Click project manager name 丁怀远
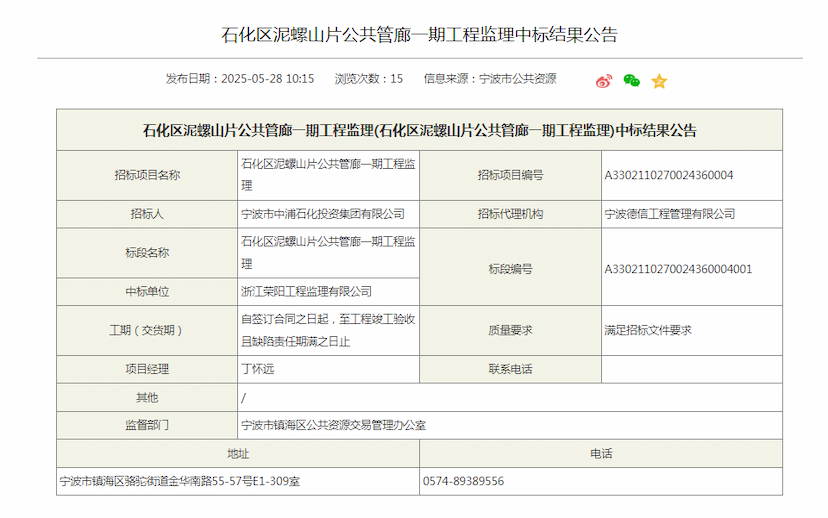The height and width of the screenshot is (518, 828). [x=258, y=369]
